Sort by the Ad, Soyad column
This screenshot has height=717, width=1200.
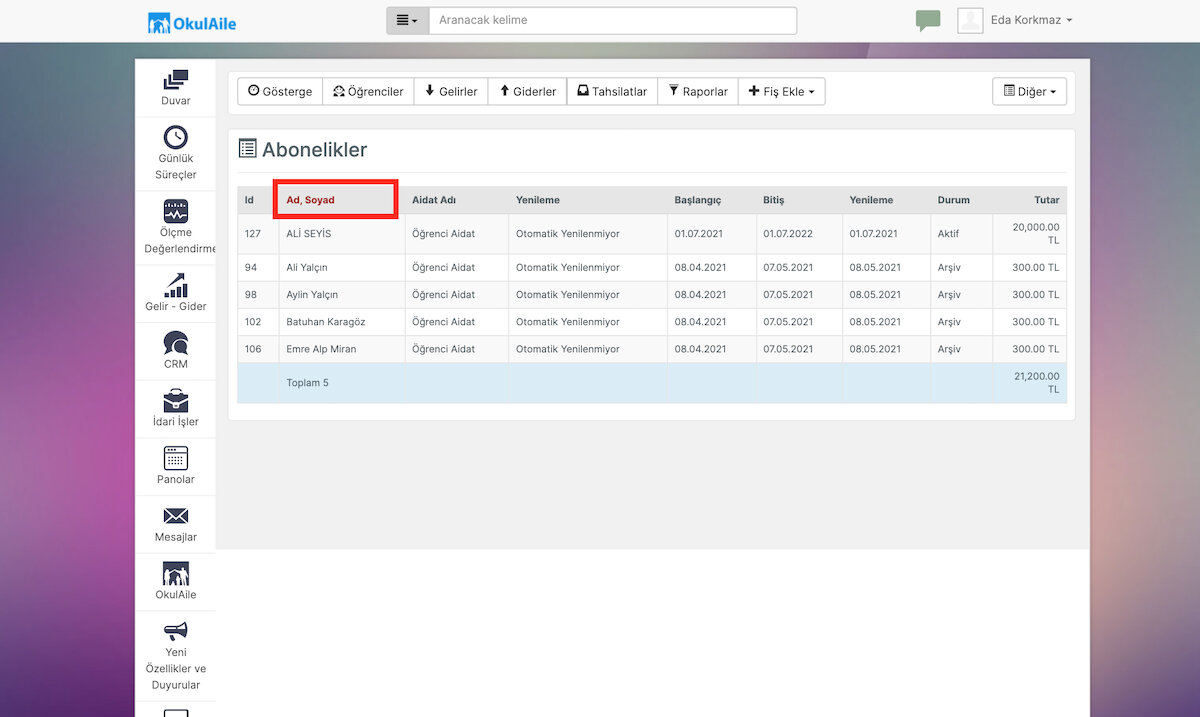(311, 200)
